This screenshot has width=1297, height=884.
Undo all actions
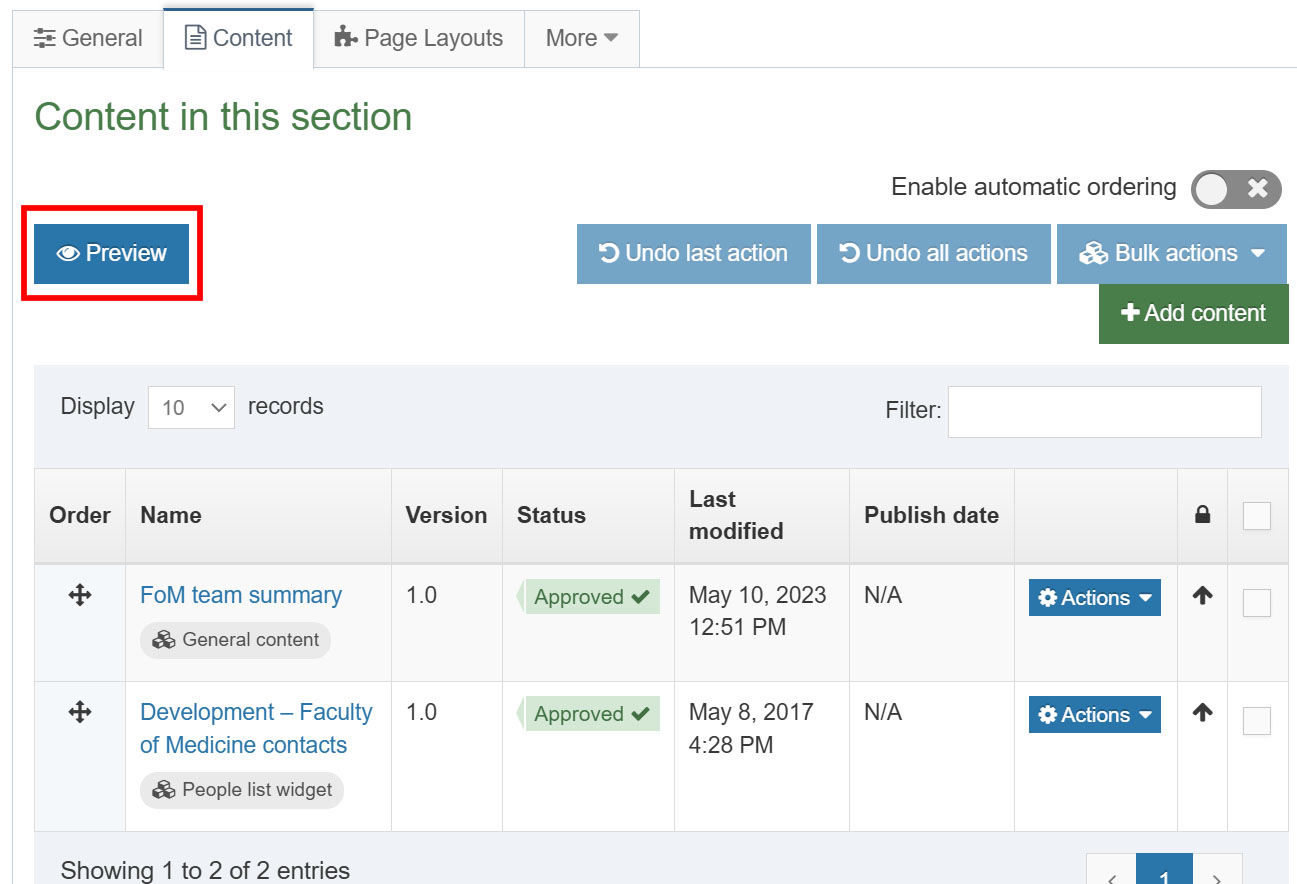click(934, 254)
